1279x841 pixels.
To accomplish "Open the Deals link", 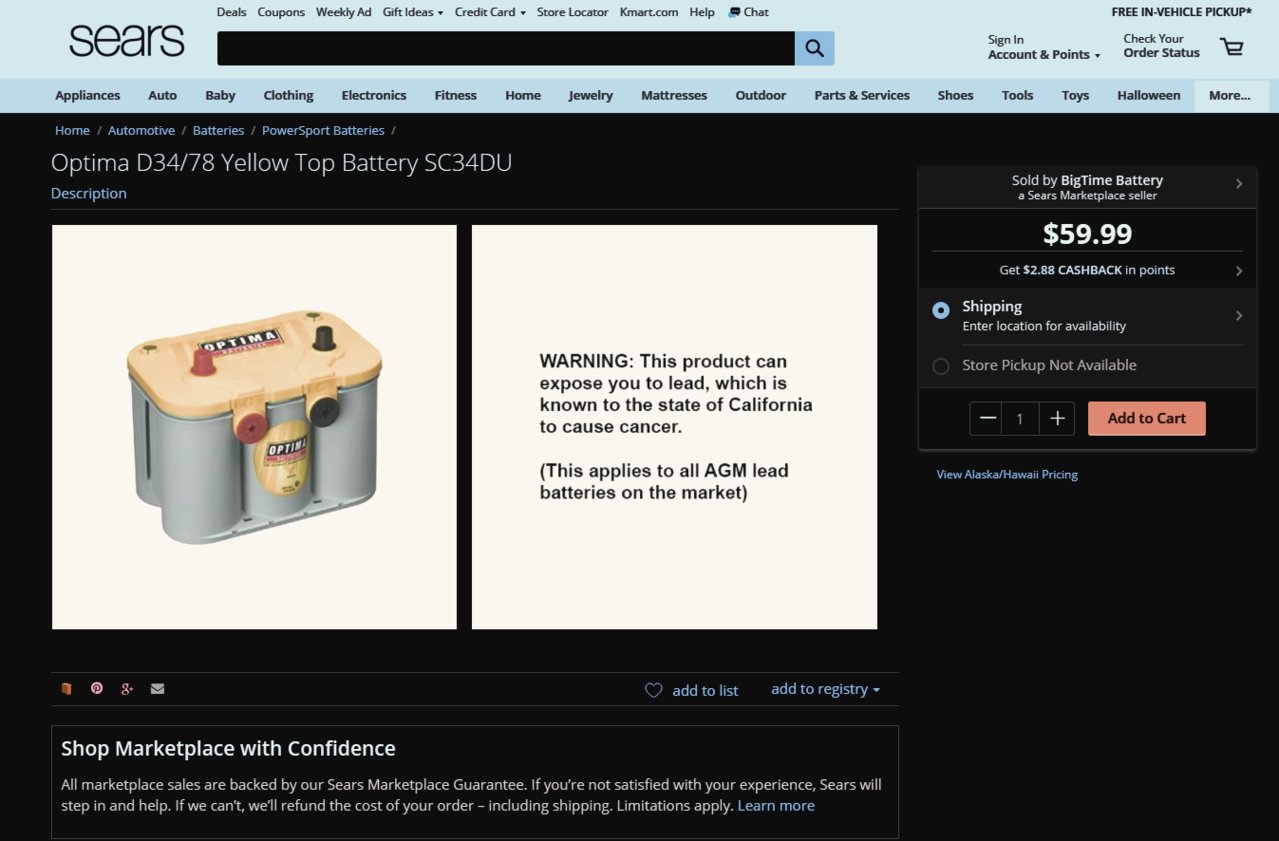I will tap(232, 12).
